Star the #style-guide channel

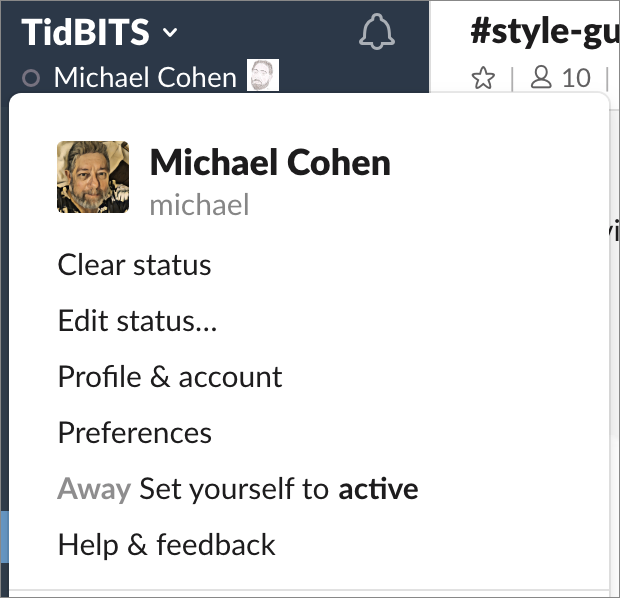tap(483, 78)
